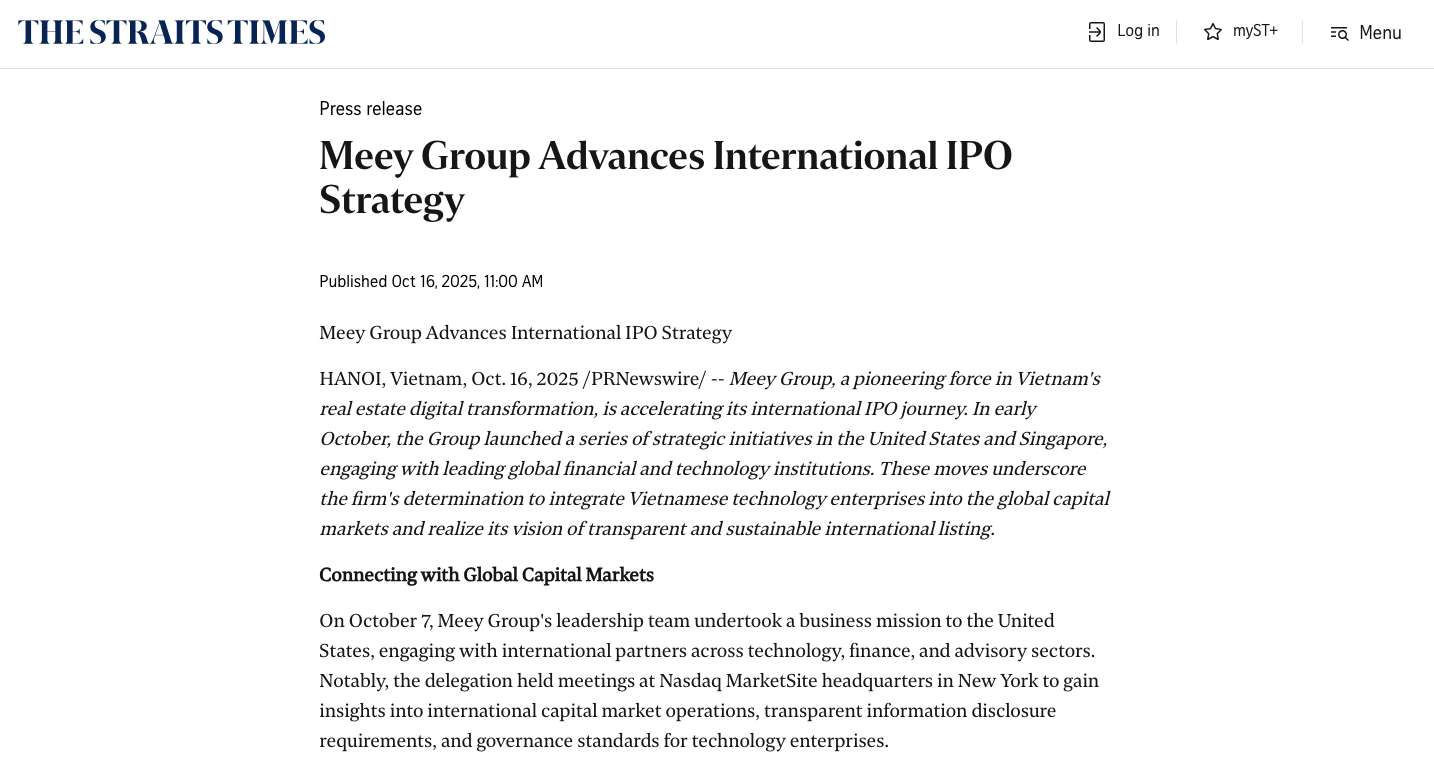Screen dimensions: 1434x773
Task: Click the myST+ star icon
Action: tap(1213, 32)
